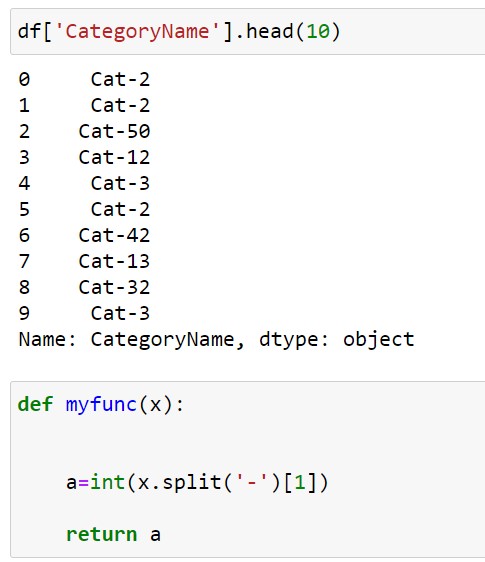Viewport: 485px width, 562px height.
Task: Click the 'dtype: object' output text
Action: 337,339
